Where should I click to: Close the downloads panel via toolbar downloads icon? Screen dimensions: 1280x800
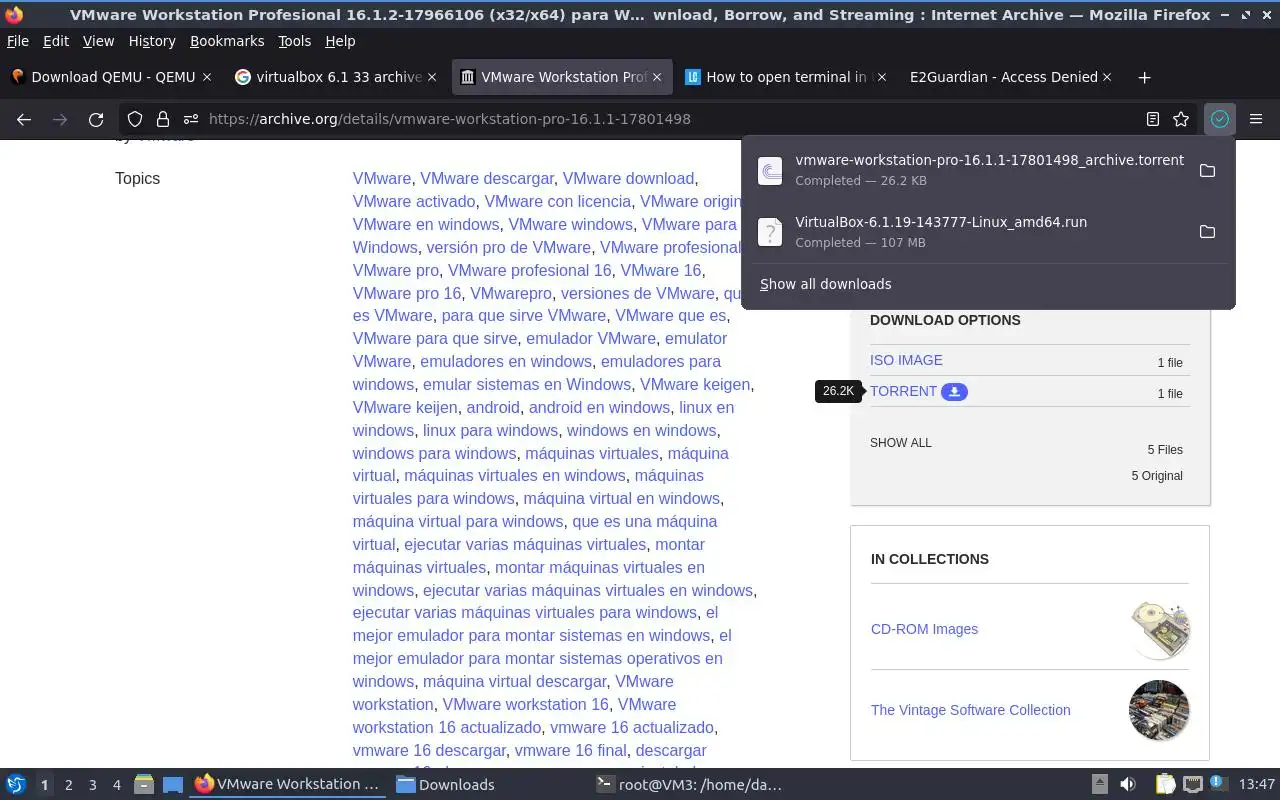[1220, 119]
